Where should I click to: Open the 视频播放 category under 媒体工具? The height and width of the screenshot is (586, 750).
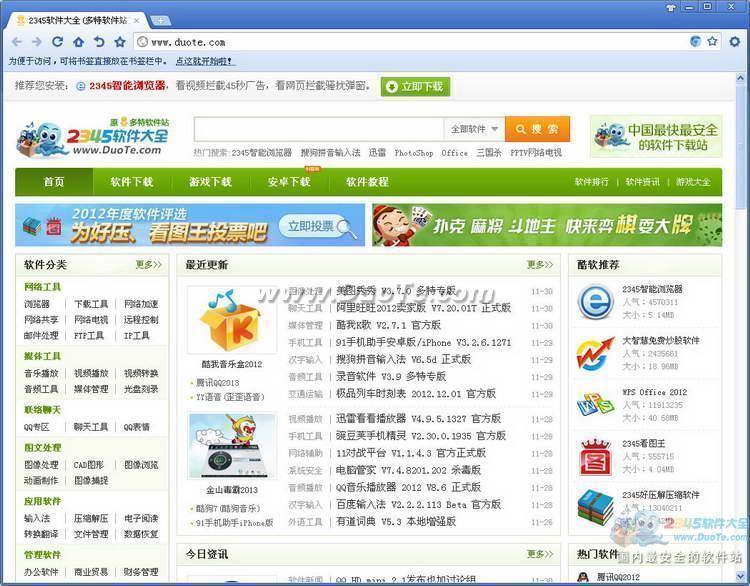click(x=91, y=373)
